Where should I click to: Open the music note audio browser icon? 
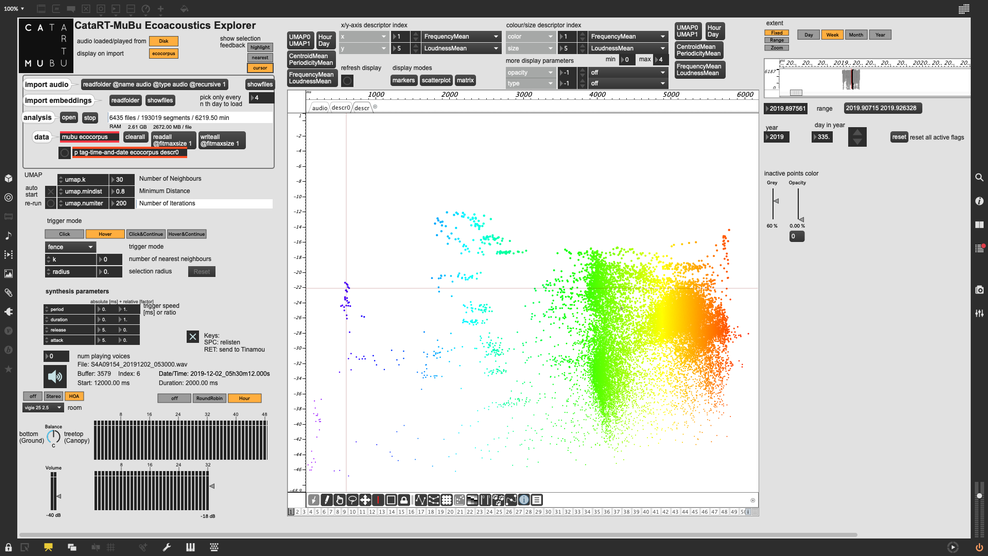9,236
